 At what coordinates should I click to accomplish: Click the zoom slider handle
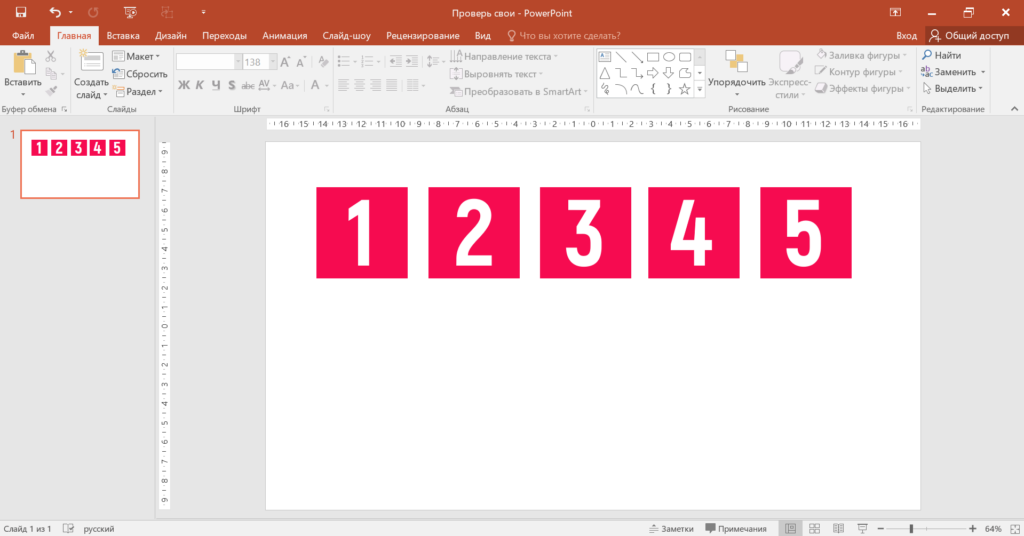(911, 528)
